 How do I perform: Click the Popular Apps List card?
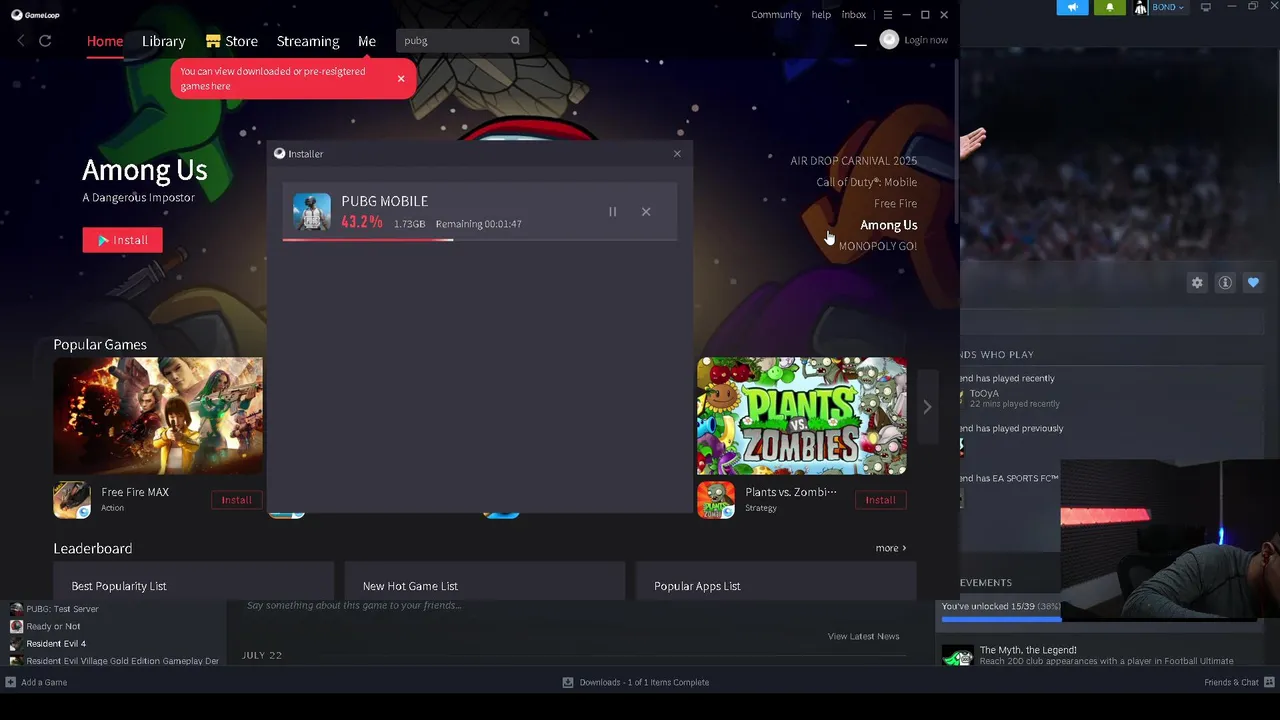(x=776, y=581)
